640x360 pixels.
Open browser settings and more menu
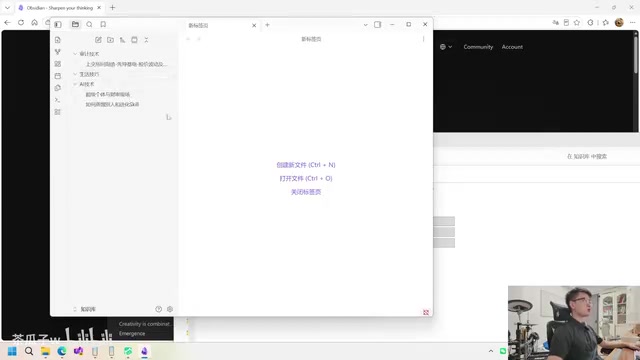[x=632, y=22]
